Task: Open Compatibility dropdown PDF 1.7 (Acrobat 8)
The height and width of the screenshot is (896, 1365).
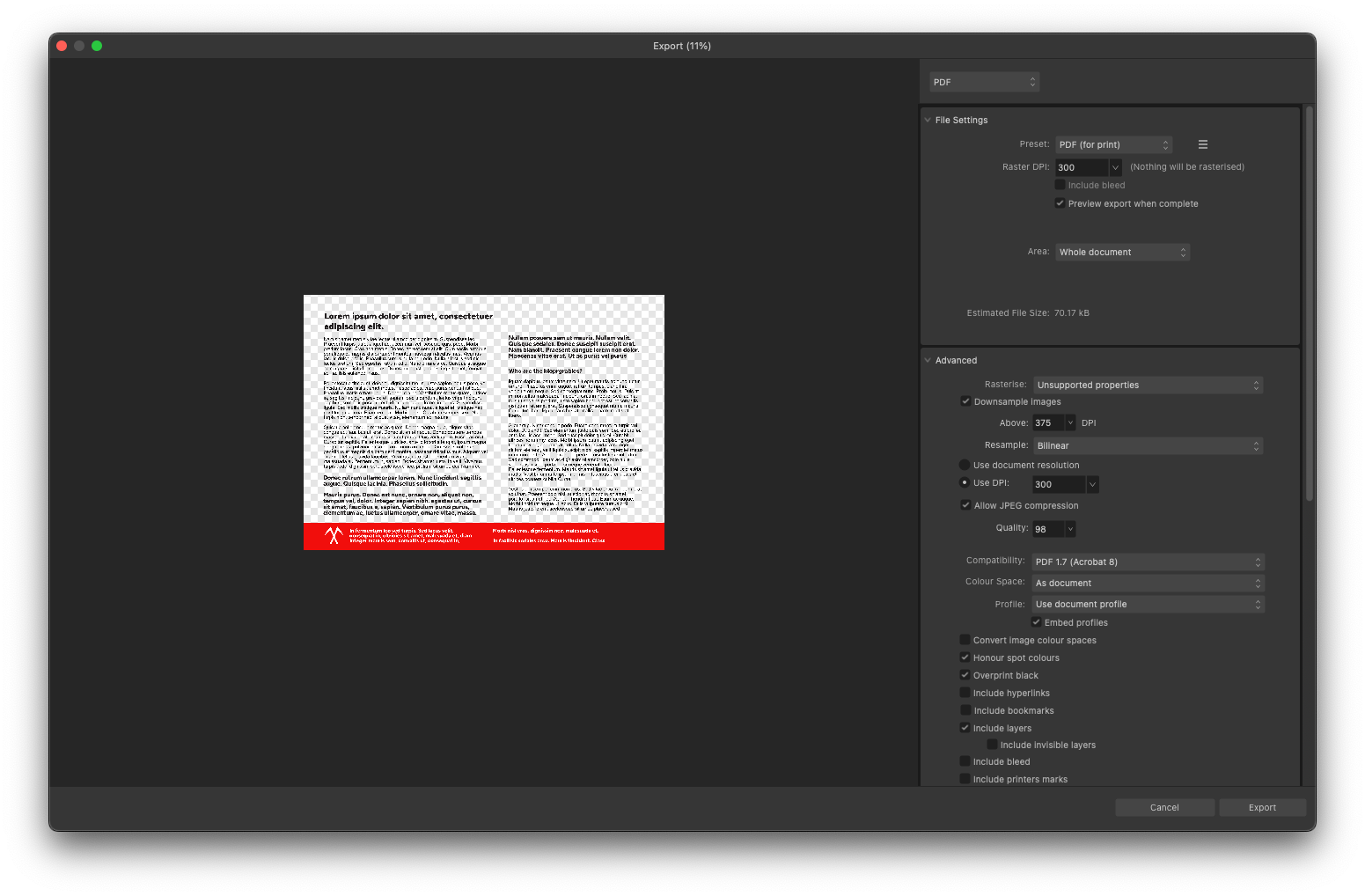Action: [1149, 562]
